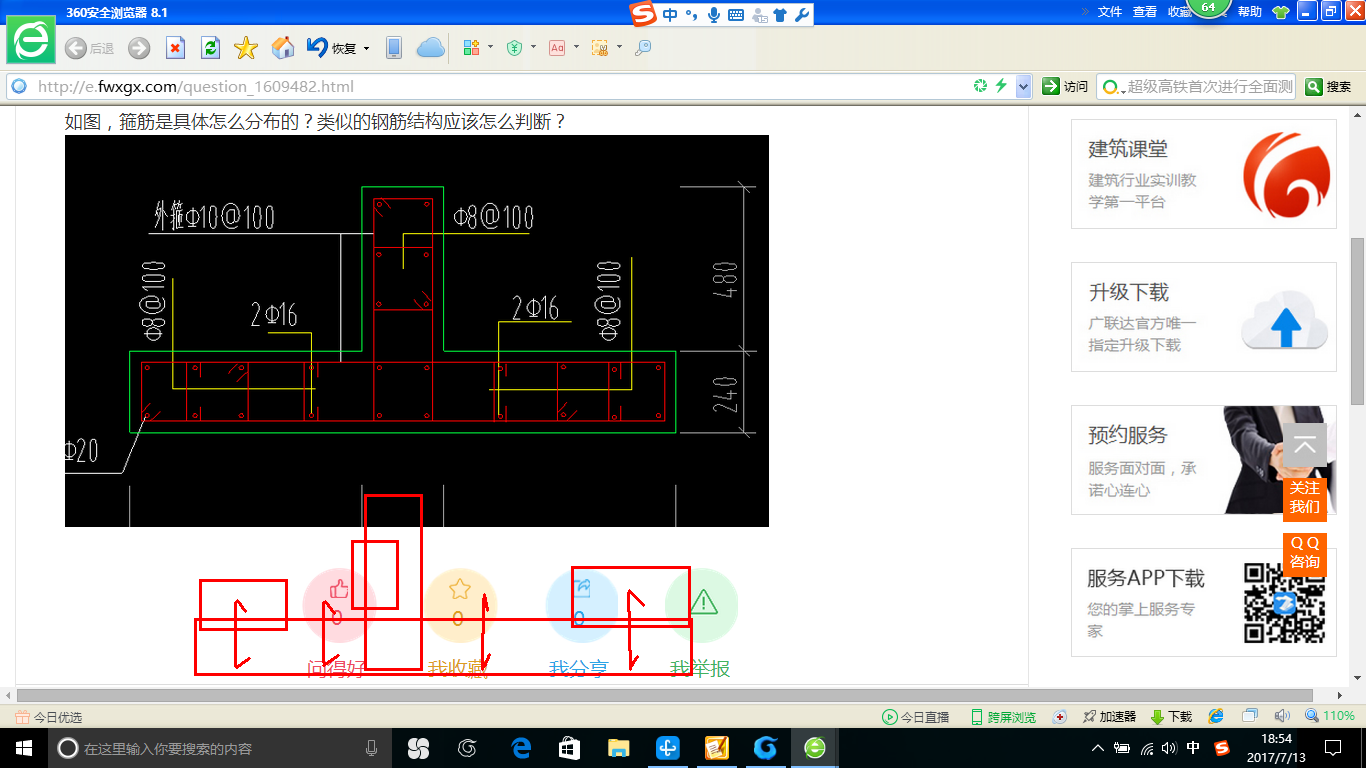Open the 预约服务 sidebar card
Image resolution: width=1366 pixels, height=768 pixels.
[x=1204, y=460]
